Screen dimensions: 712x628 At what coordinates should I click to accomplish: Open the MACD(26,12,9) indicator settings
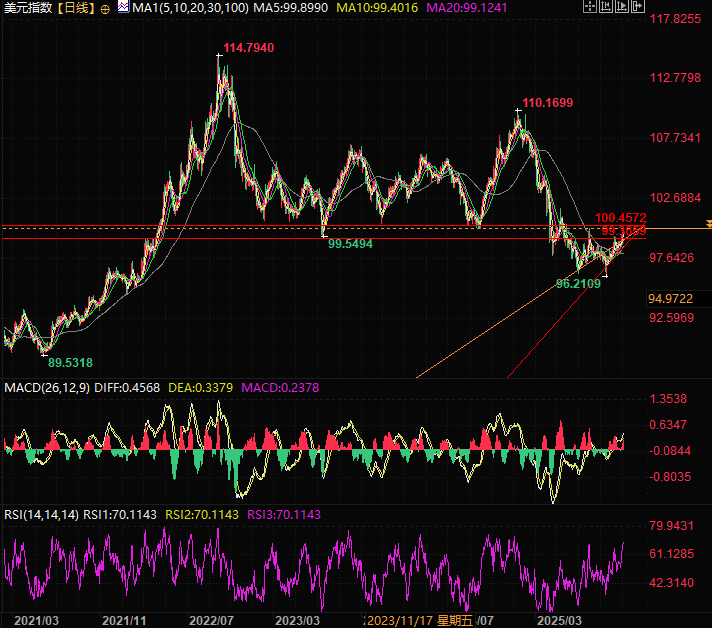click(47, 388)
